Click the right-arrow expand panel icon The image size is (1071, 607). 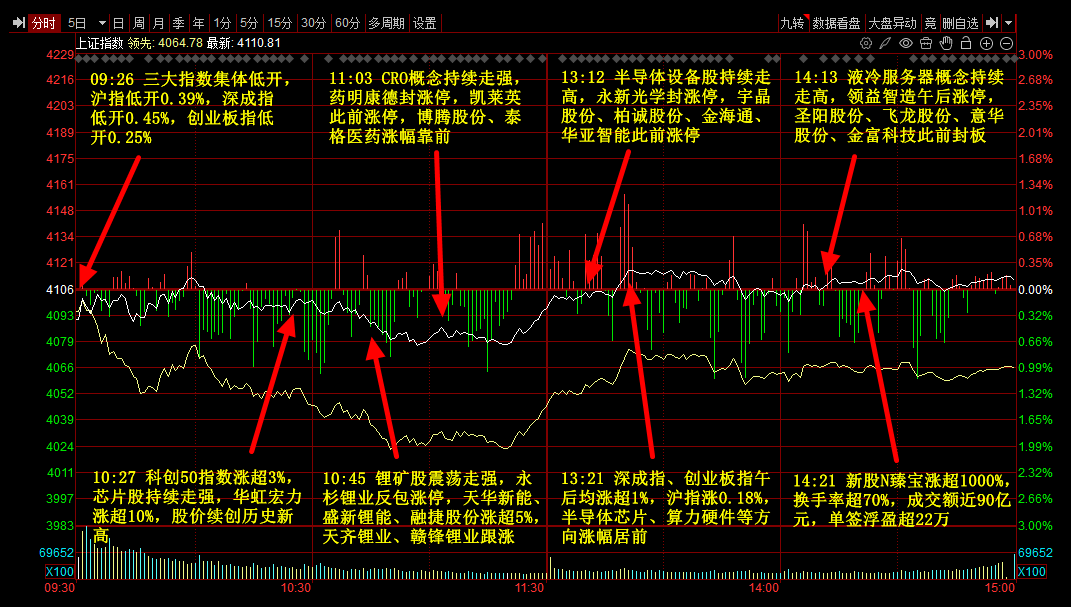click(992, 23)
